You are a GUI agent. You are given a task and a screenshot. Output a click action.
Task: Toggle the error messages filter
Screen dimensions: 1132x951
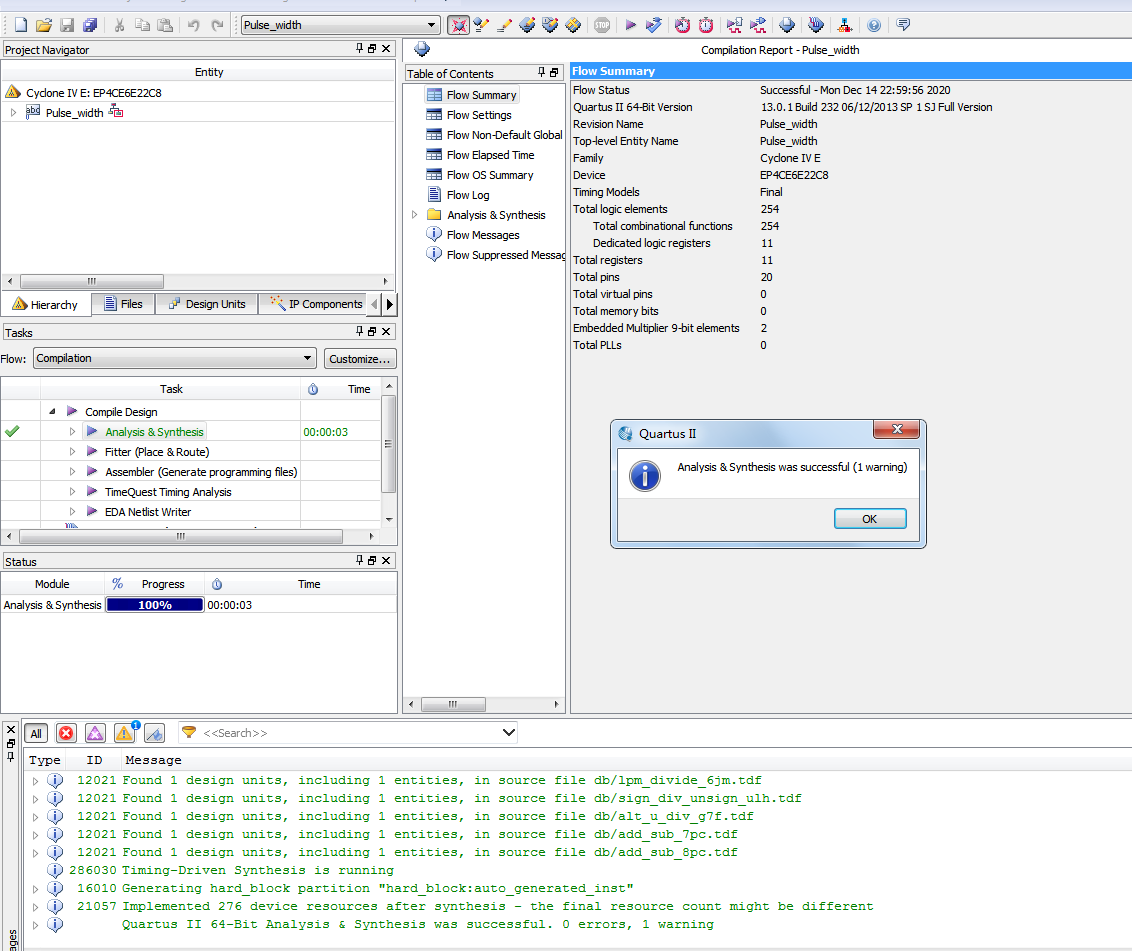click(x=66, y=734)
